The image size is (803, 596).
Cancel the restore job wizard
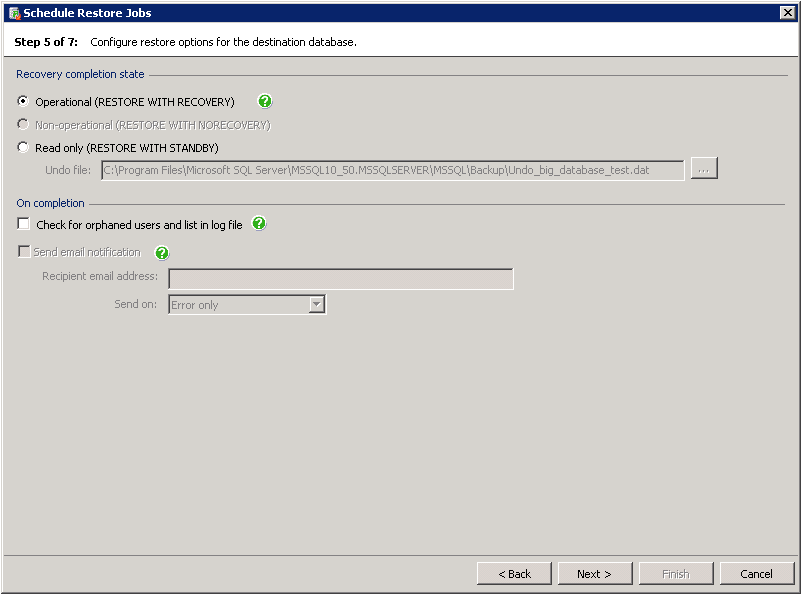click(x=757, y=573)
